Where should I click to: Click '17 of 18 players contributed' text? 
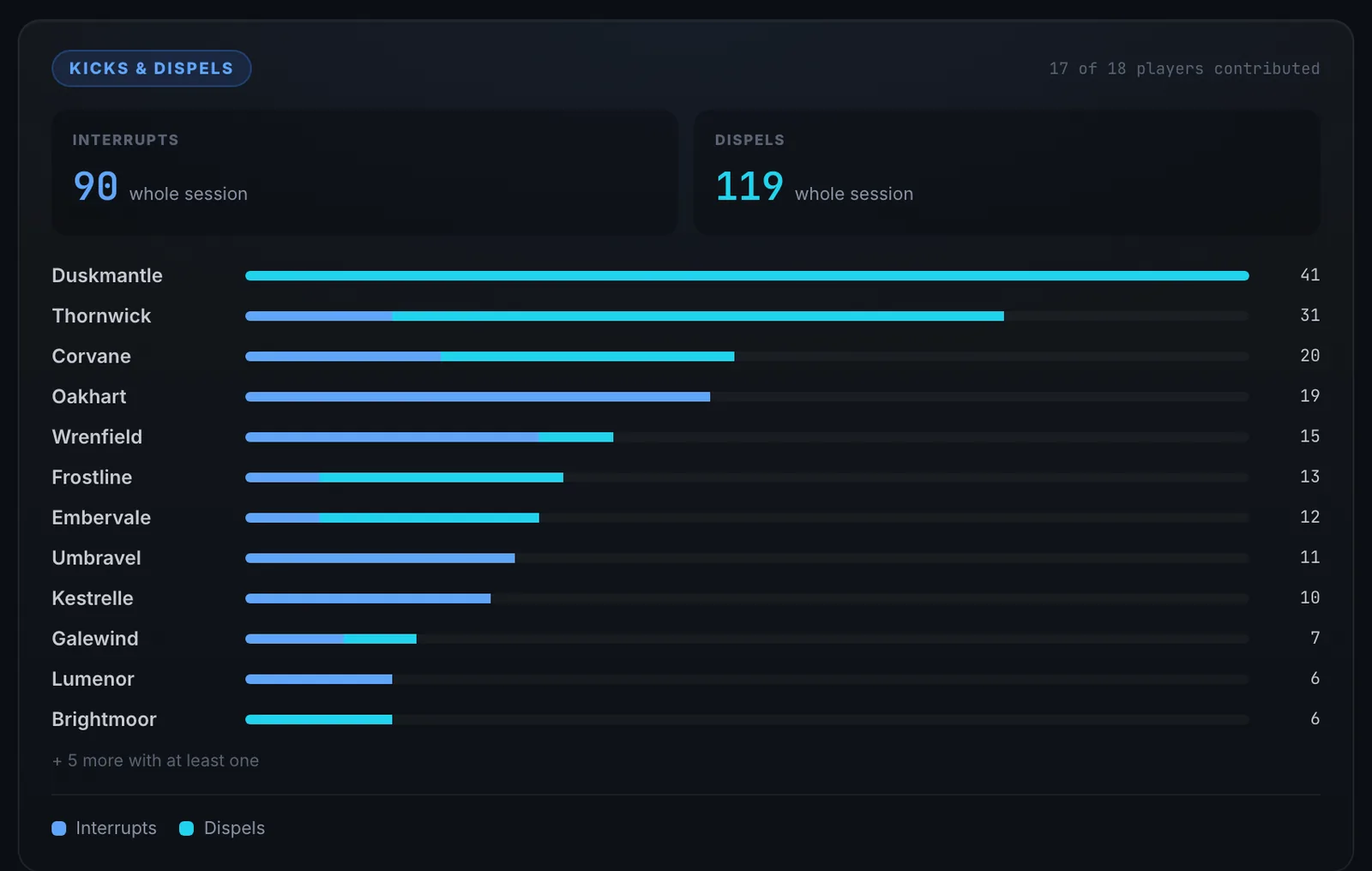tap(1184, 69)
